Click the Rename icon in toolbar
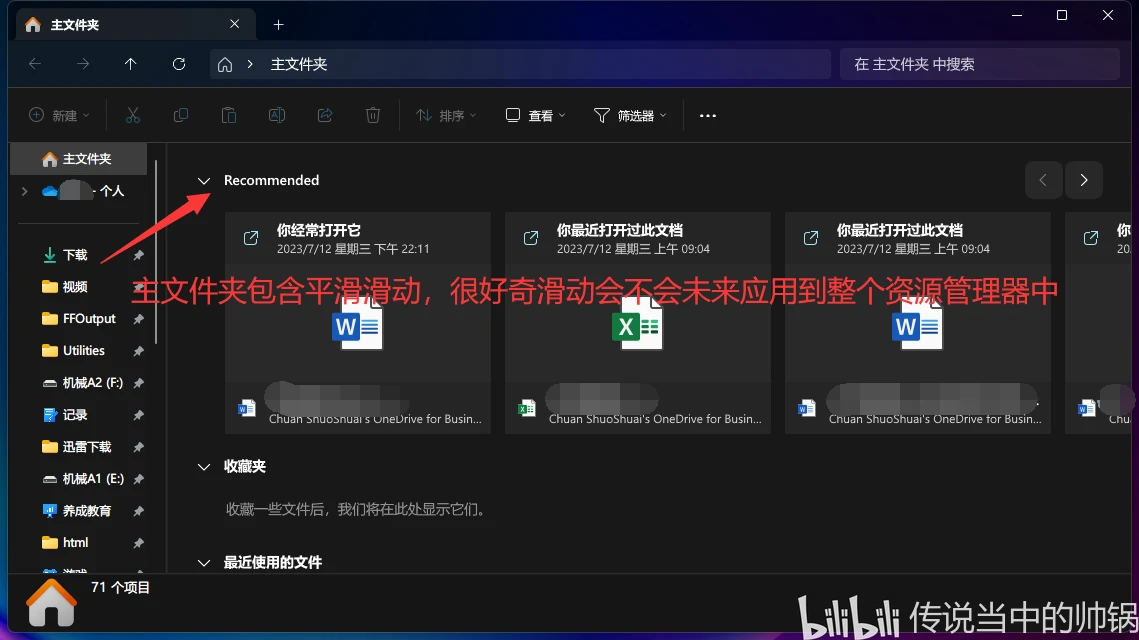1139x640 pixels. pos(277,116)
